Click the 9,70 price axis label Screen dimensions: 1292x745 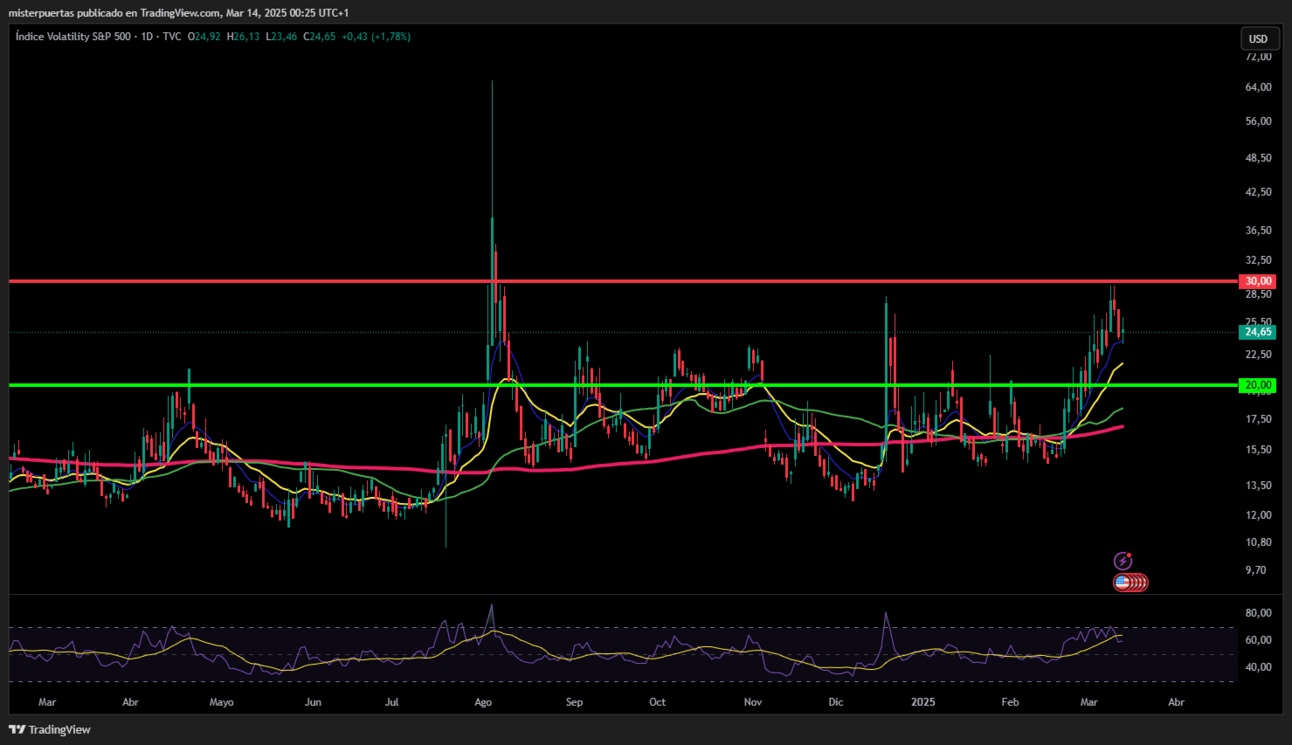(1257, 570)
